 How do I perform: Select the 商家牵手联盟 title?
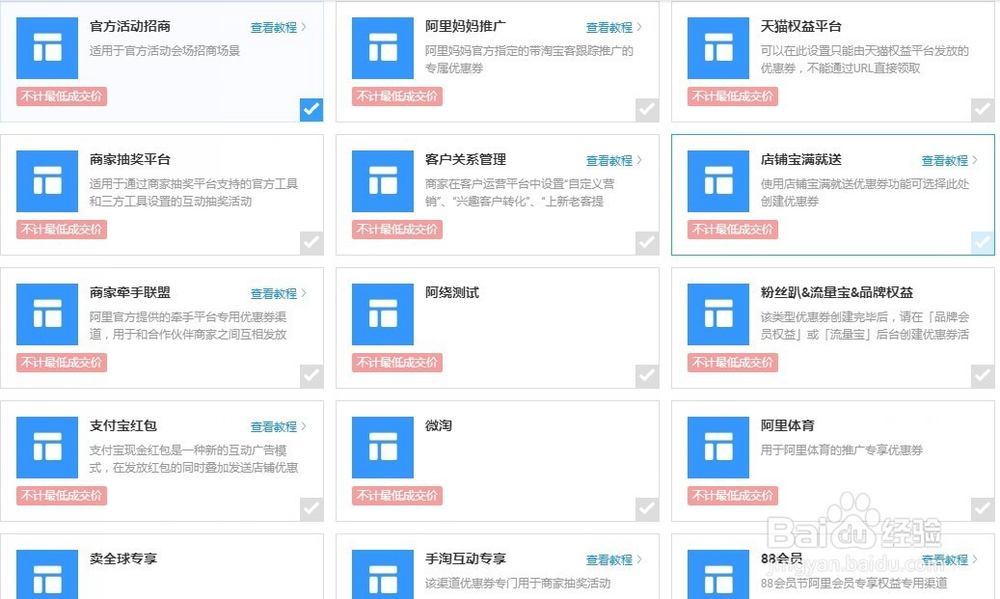tap(130, 293)
